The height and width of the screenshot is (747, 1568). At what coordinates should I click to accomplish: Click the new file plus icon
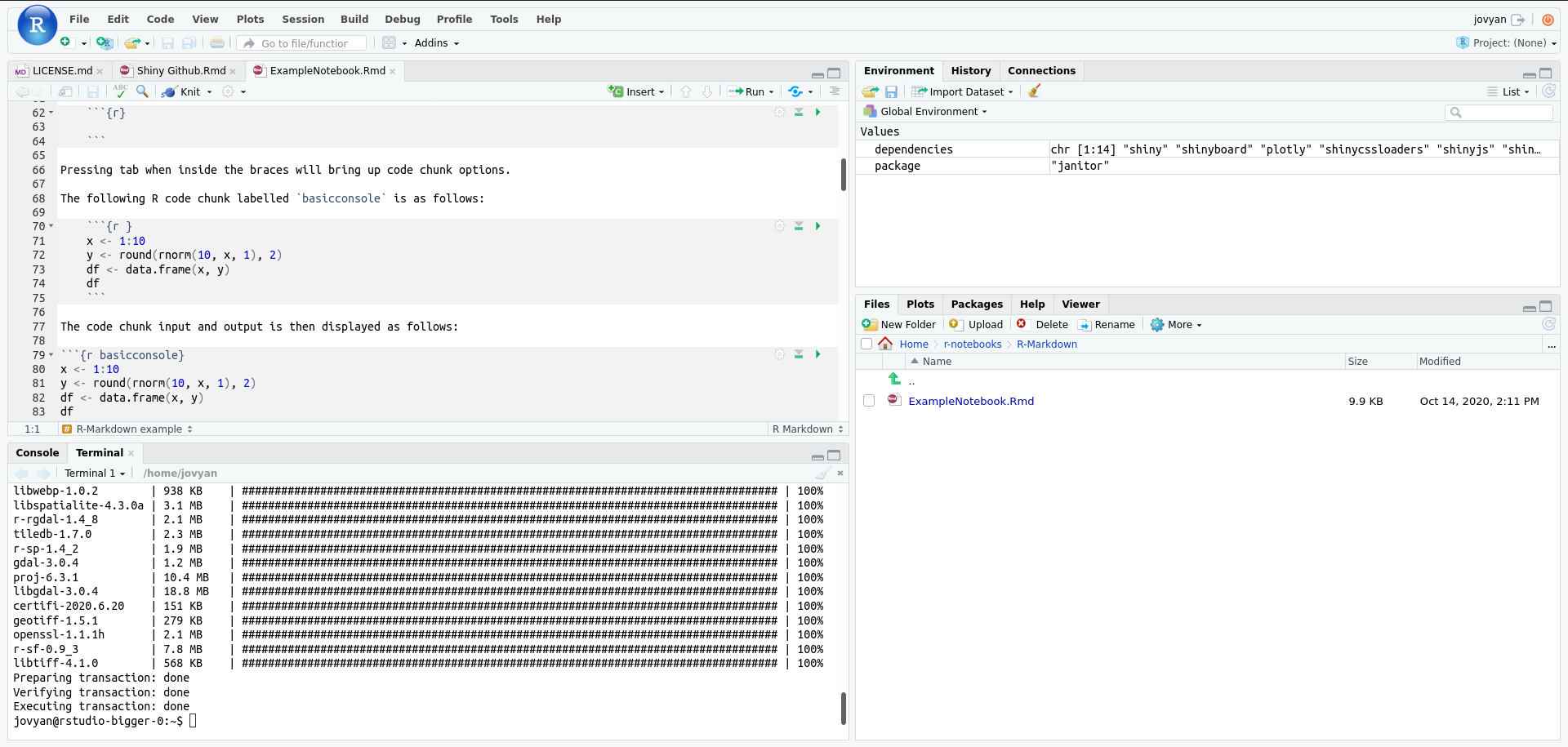(x=65, y=42)
